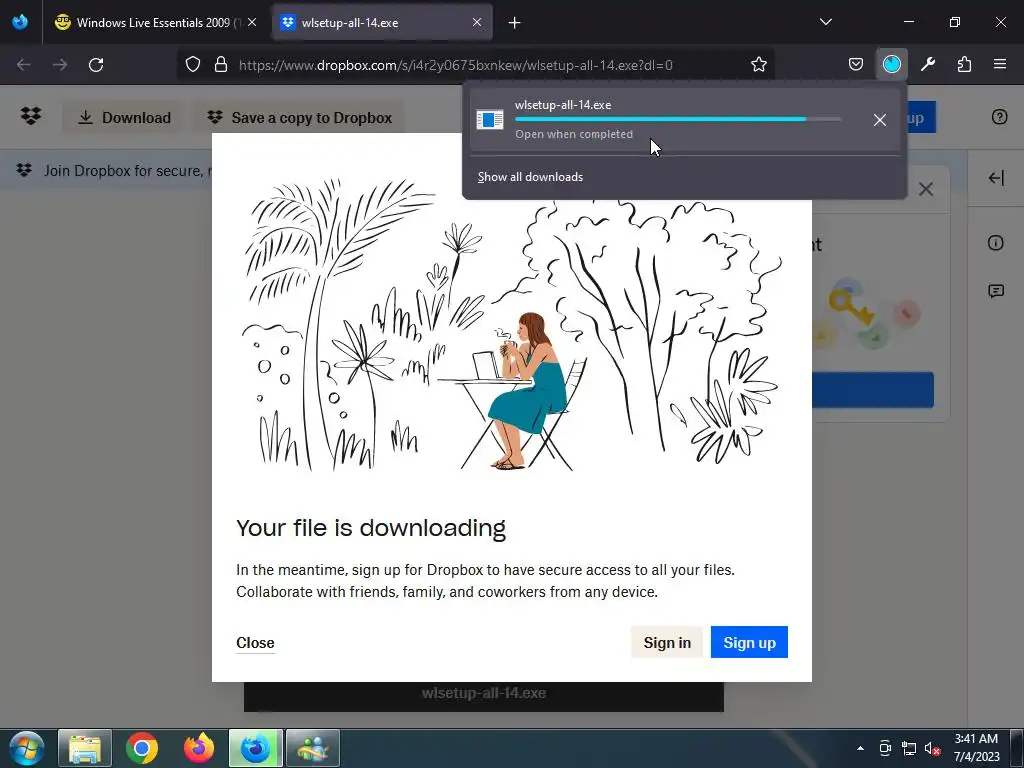Select the wlsetup-all-14.exe browser tab

pyautogui.click(x=383, y=22)
